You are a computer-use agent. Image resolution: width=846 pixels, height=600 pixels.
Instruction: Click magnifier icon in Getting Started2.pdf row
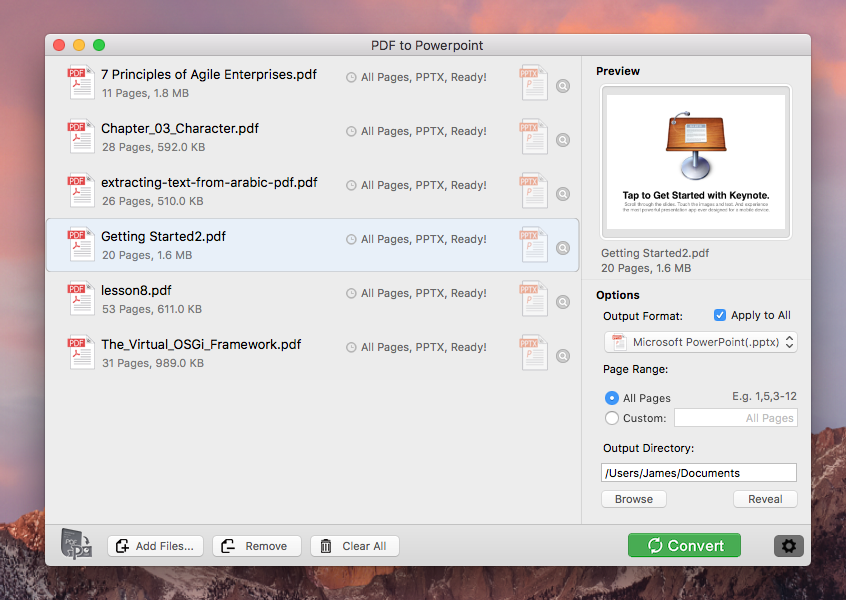click(x=563, y=248)
